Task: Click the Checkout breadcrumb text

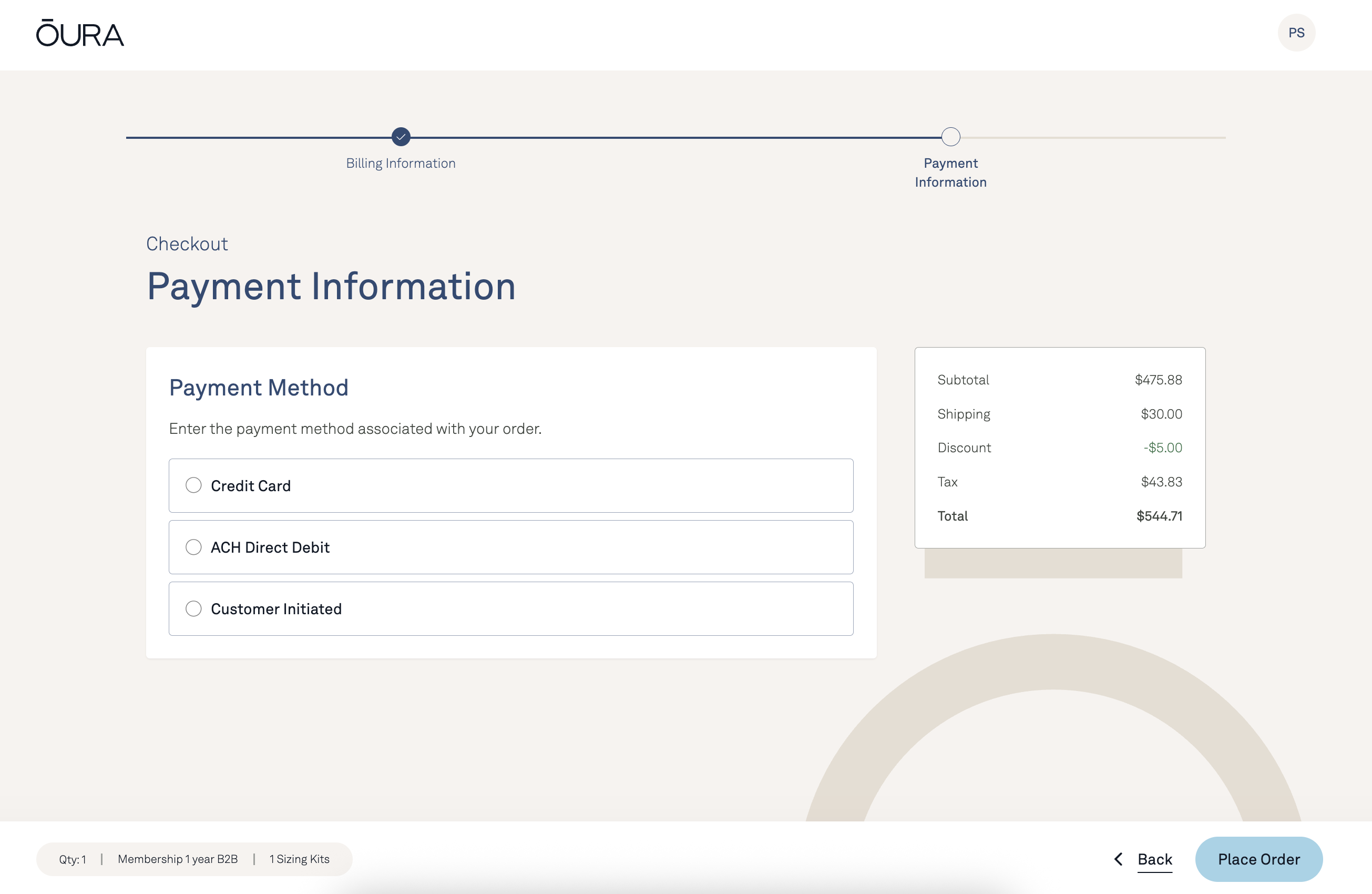Action: [x=187, y=244]
